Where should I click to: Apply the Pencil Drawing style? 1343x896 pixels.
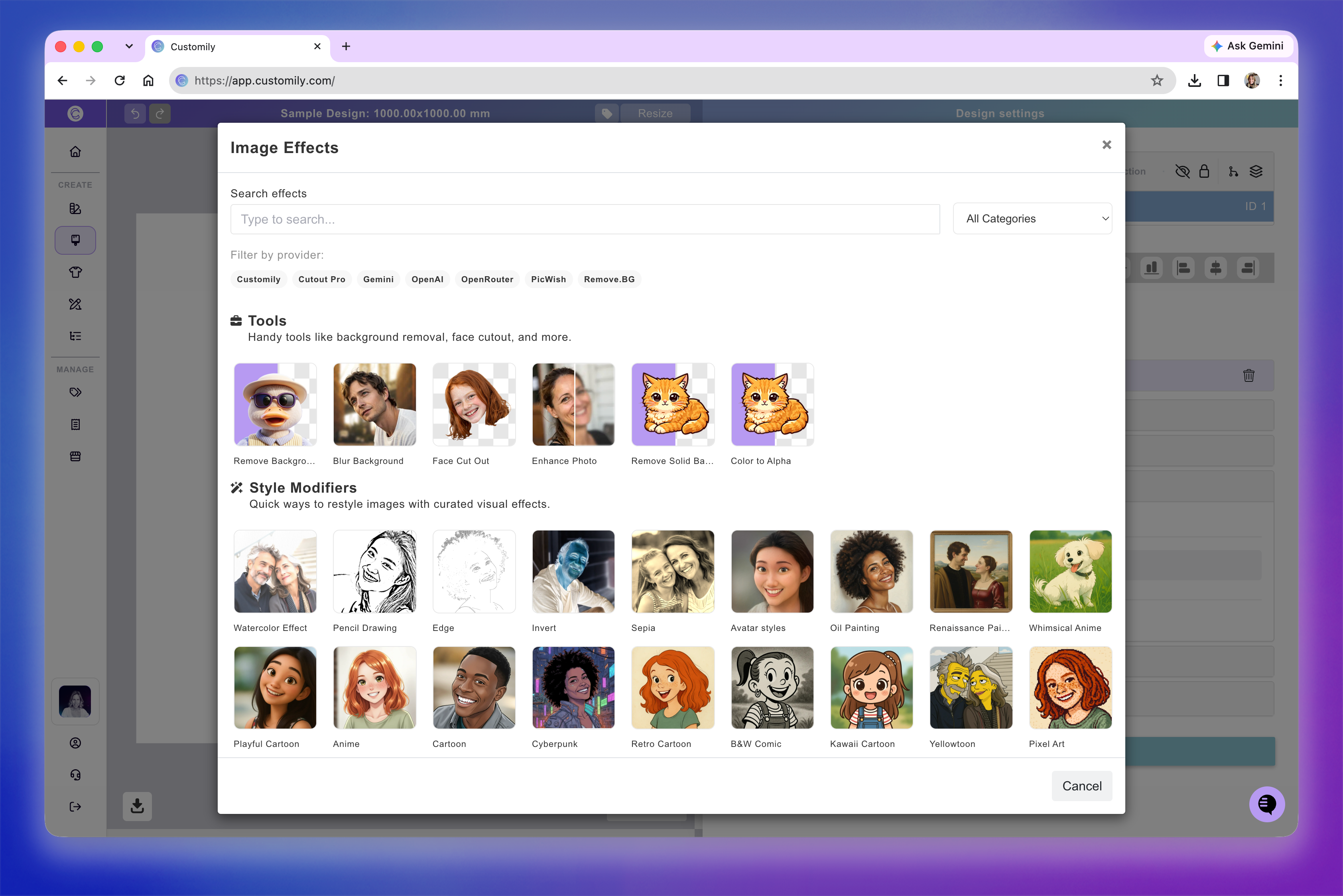click(x=374, y=572)
